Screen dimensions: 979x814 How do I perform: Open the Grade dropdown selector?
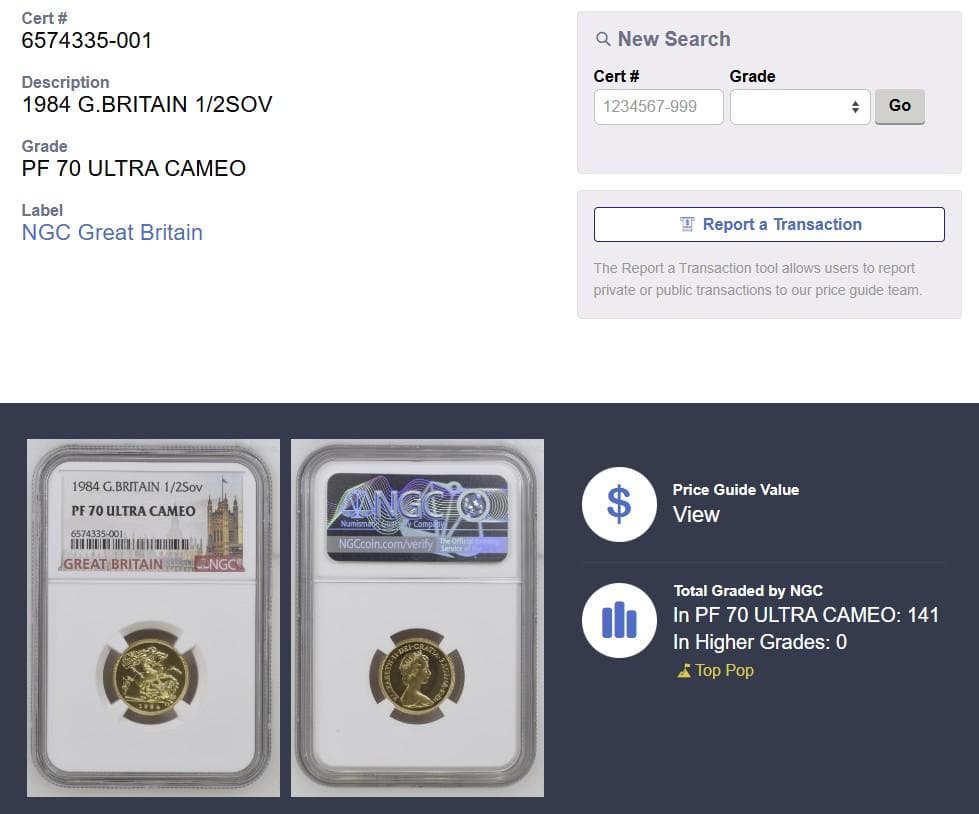click(800, 107)
